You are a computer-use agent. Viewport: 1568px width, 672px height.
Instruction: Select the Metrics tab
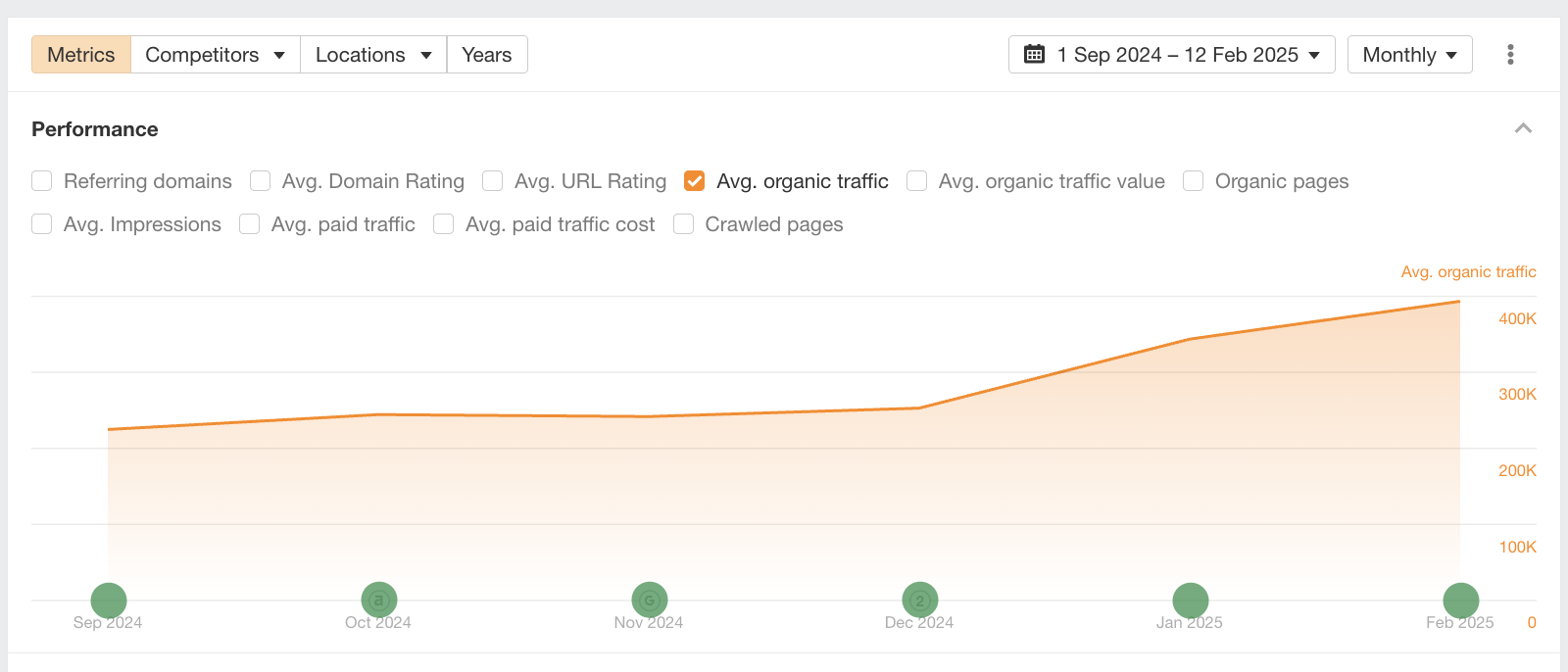click(80, 55)
